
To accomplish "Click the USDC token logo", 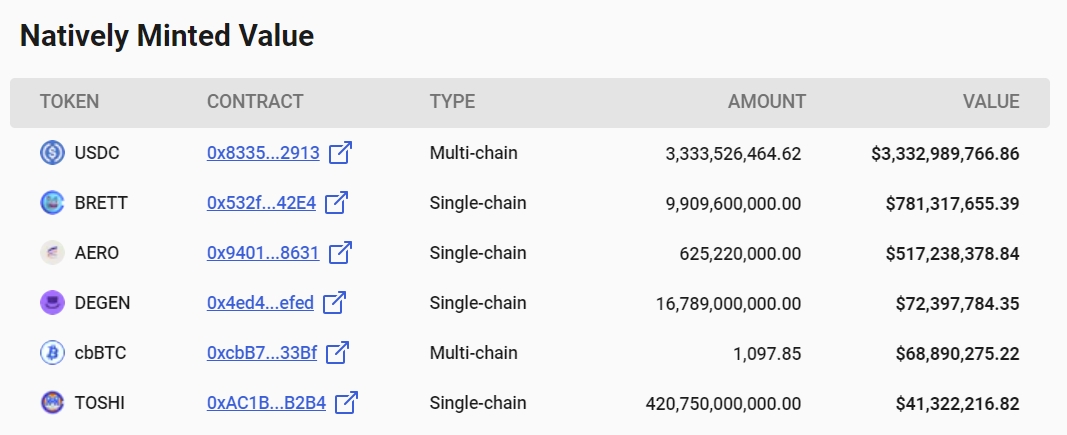I will [x=52, y=152].
